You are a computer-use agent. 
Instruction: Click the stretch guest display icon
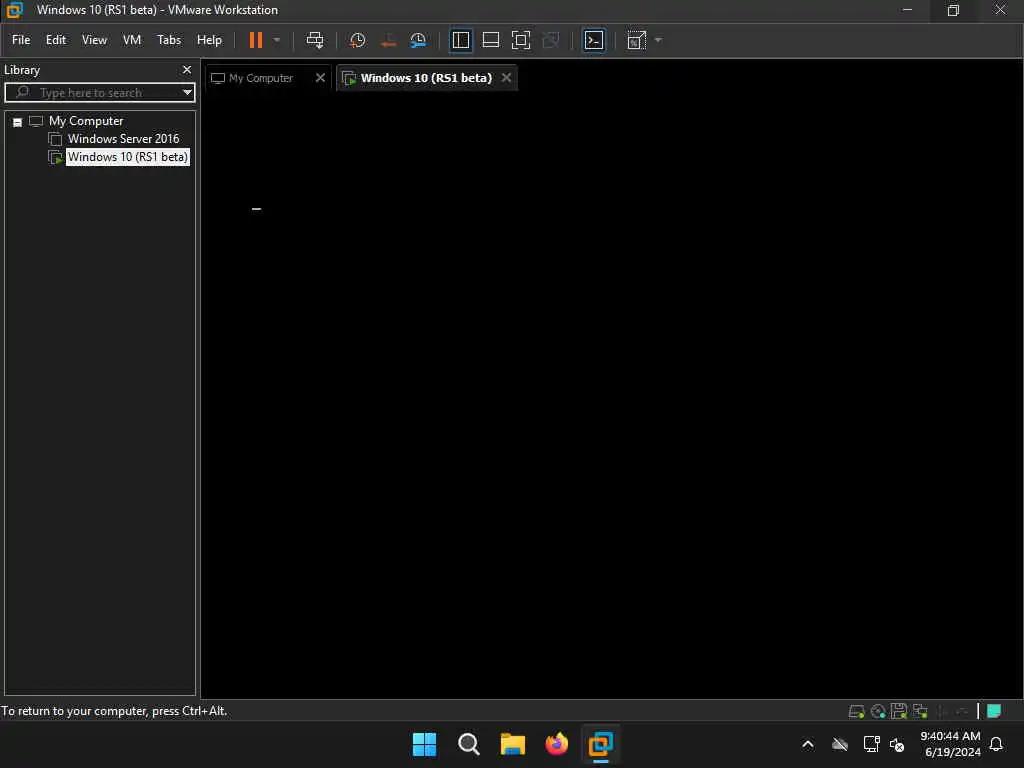click(636, 40)
